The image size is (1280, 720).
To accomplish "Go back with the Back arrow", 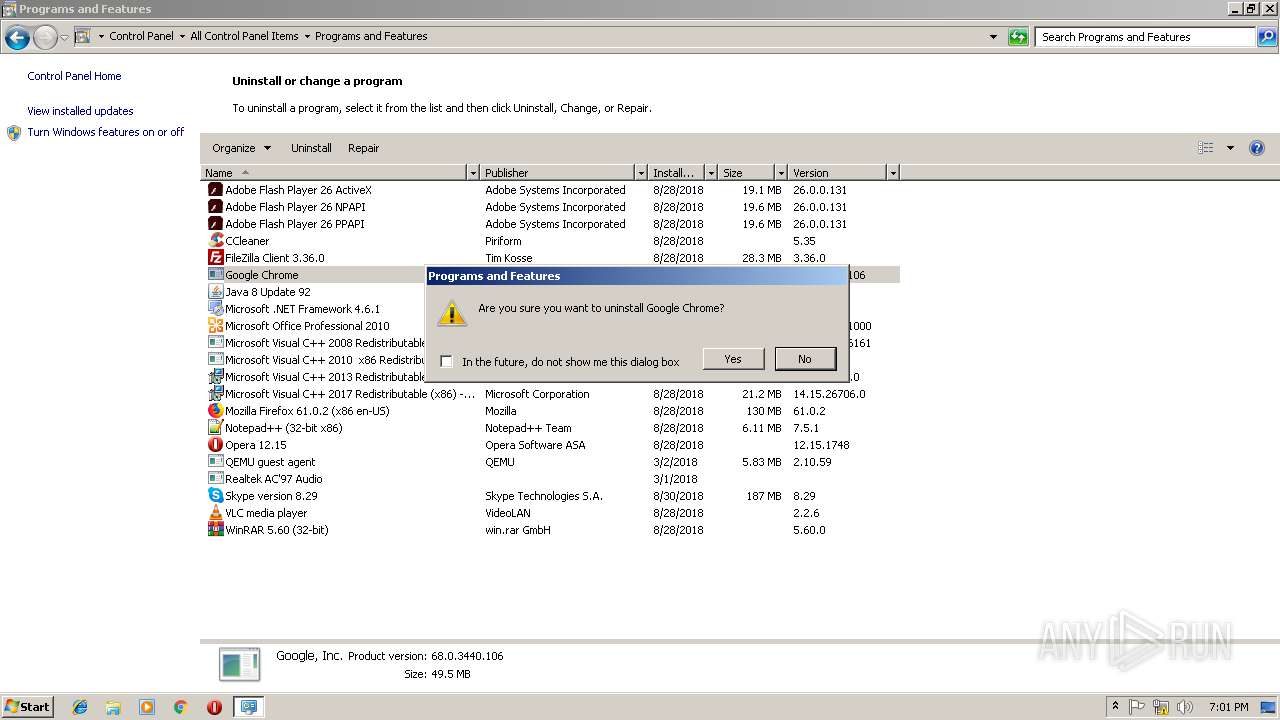I will coord(17,38).
